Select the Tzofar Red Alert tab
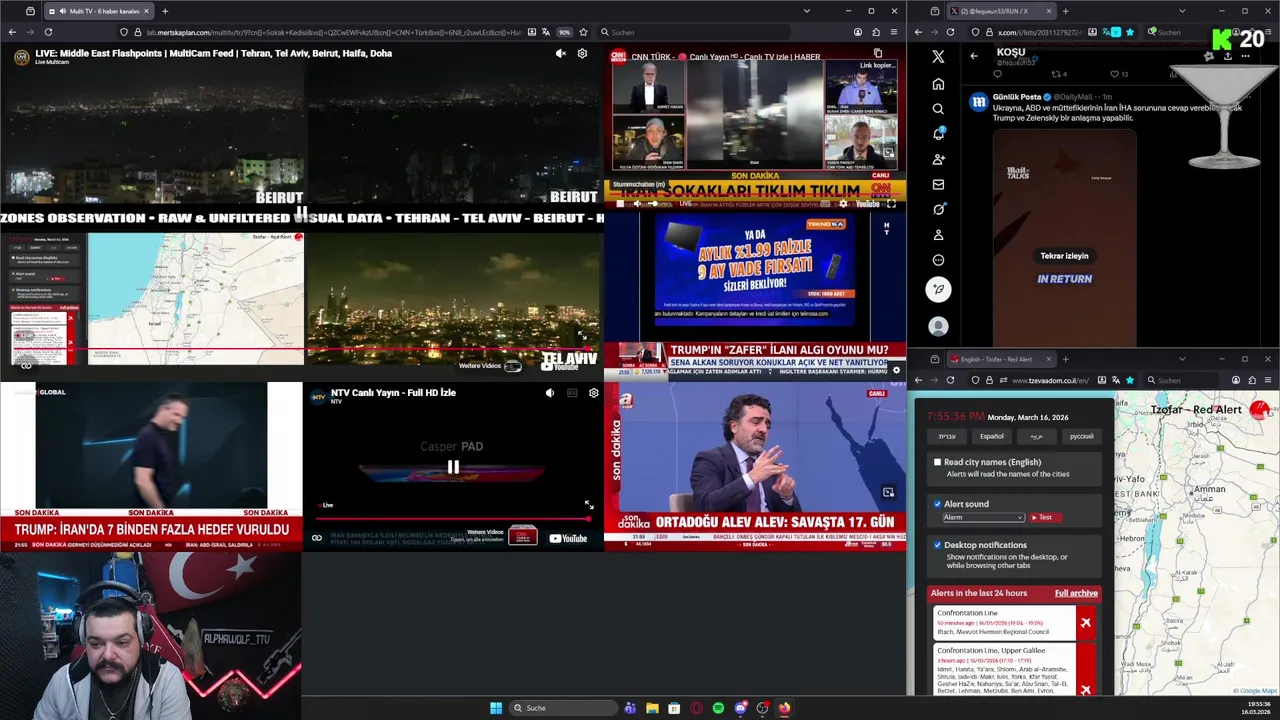This screenshot has width=1280, height=720. [x=1000, y=359]
